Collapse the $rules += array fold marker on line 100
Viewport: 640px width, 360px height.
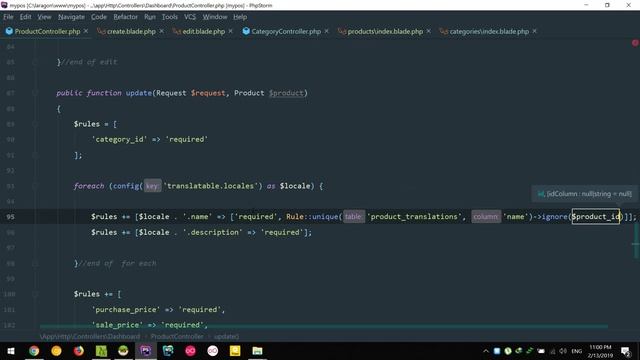tap(35, 294)
